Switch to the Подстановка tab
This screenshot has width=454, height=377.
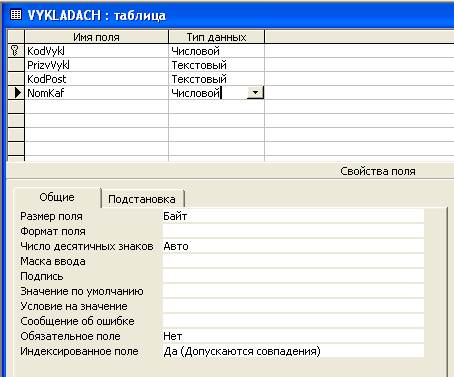pyautogui.click(x=142, y=199)
